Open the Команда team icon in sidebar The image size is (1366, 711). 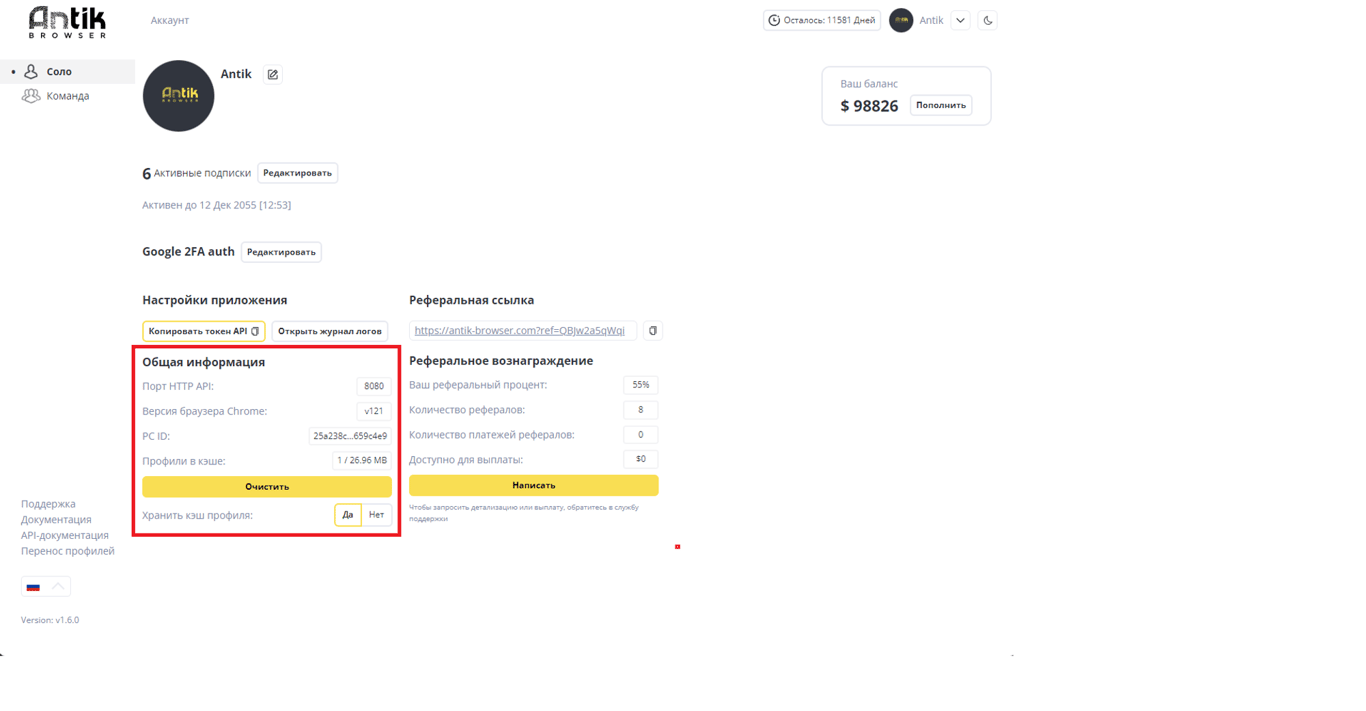coord(31,96)
